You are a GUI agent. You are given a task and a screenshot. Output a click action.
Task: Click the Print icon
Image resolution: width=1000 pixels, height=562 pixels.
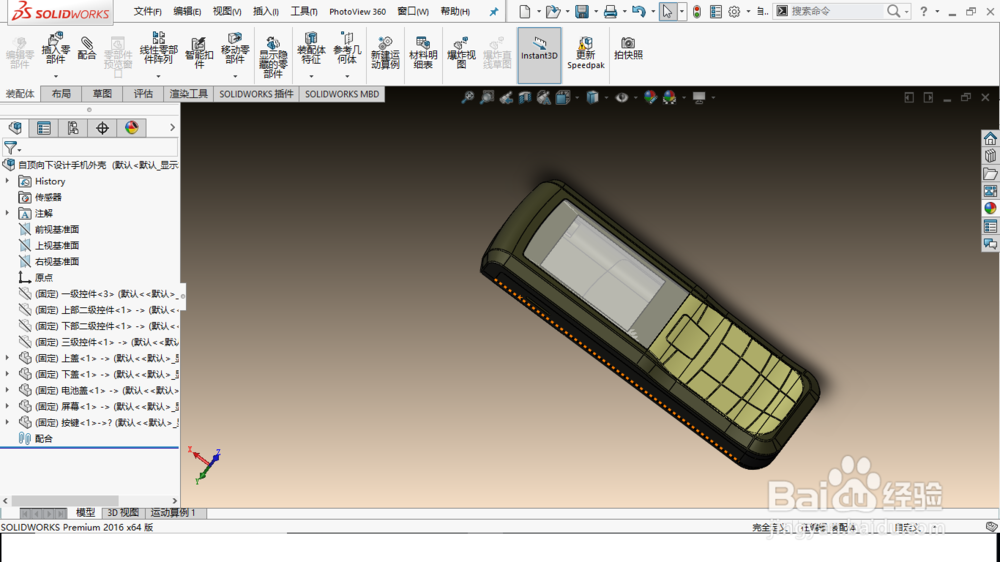coord(610,11)
